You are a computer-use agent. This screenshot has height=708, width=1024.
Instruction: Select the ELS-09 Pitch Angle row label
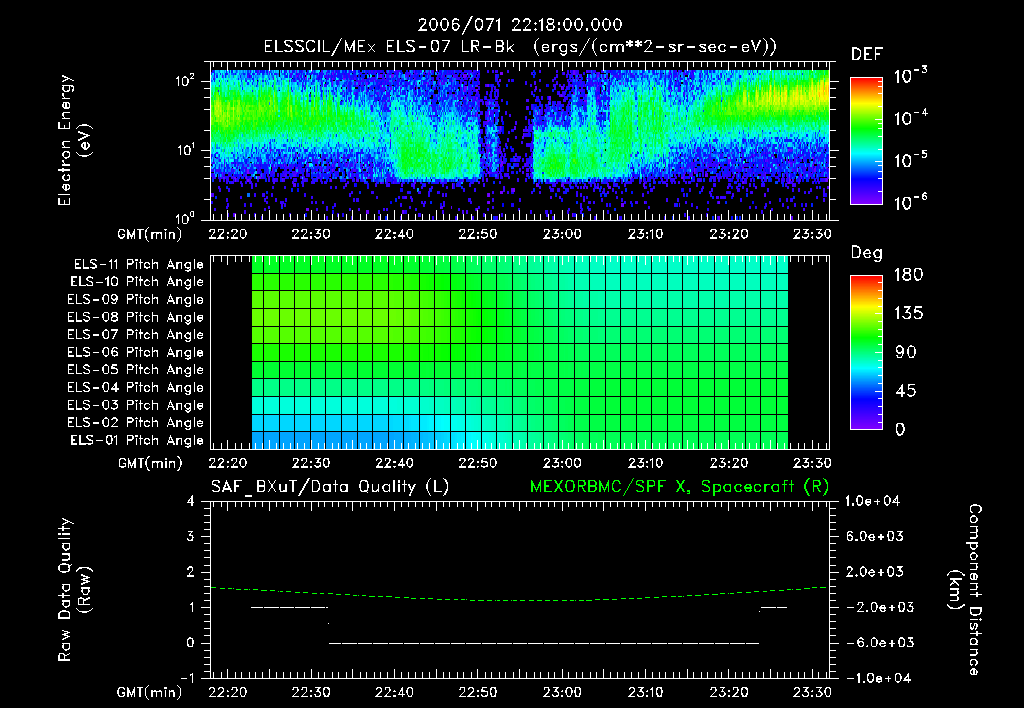point(136,300)
